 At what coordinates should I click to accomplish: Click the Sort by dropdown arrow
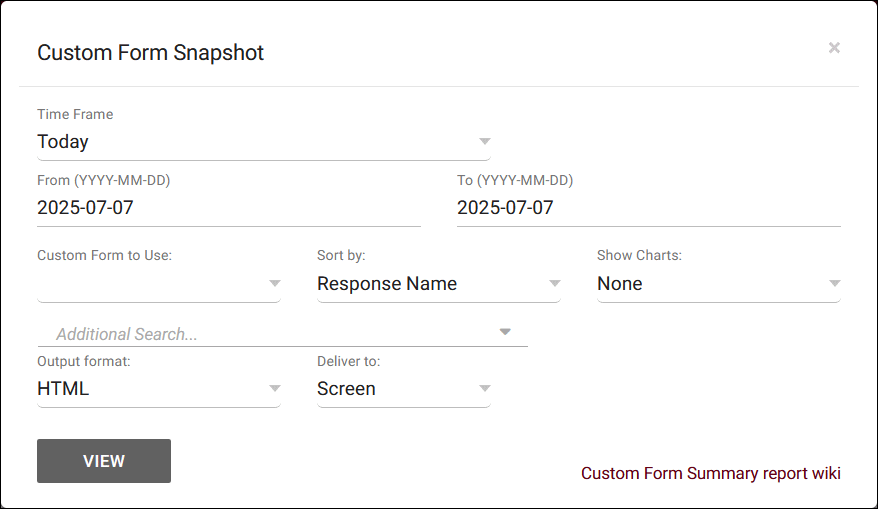(x=555, y=284)
